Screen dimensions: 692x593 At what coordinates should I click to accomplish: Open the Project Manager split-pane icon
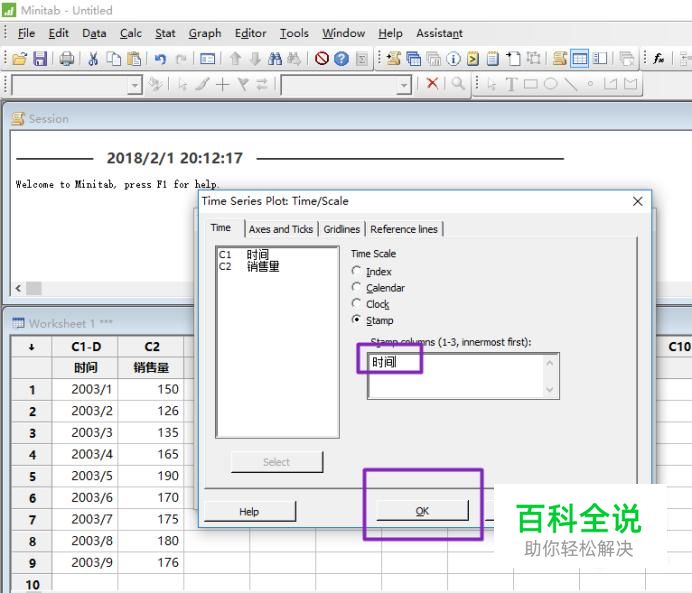tap(599, 59)
